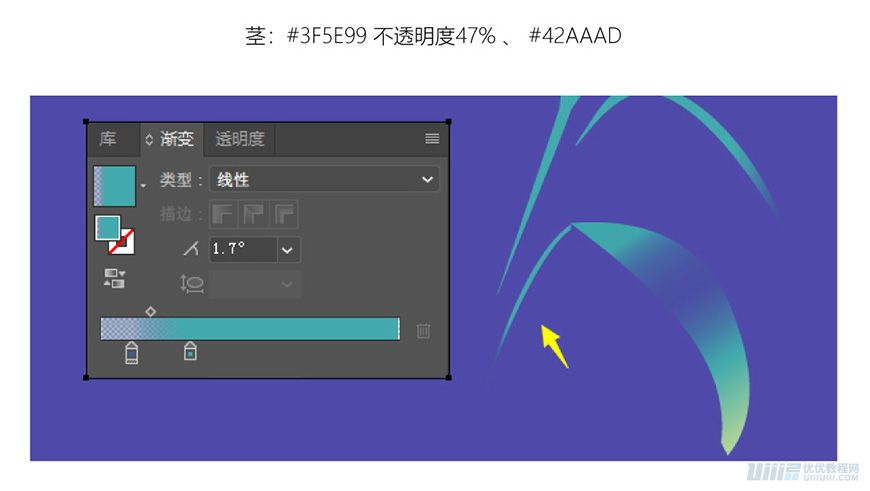
Task: Open the 线性 gradient type dropdown
Action: [325, 179]
